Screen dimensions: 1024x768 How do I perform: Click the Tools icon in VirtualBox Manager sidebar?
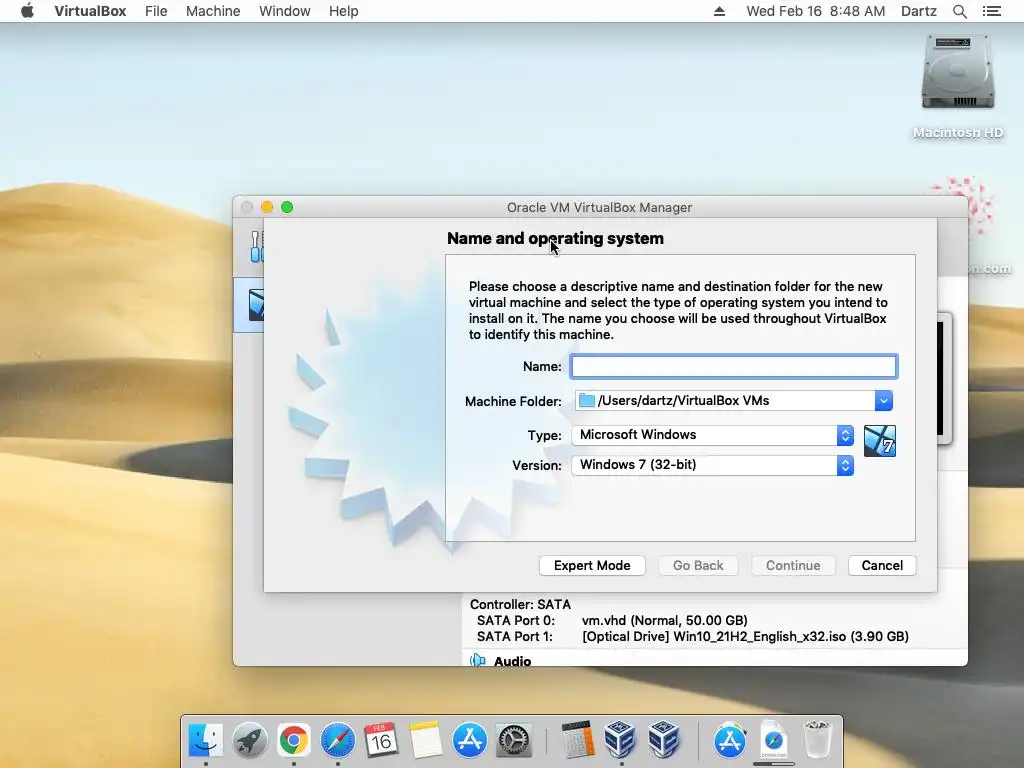point(256,247)
